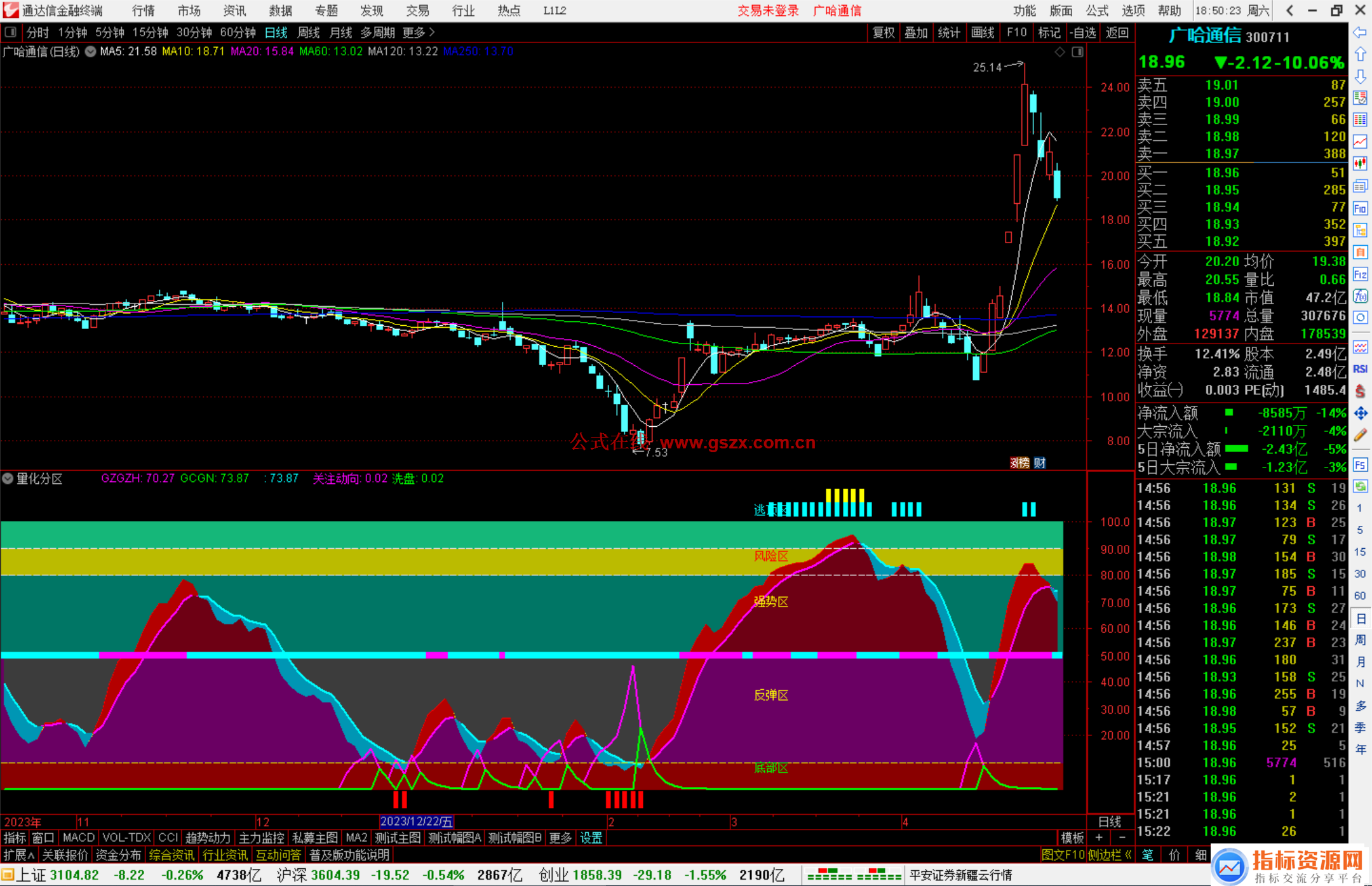Select the MACD indicator tab

[x=79, y=838]
